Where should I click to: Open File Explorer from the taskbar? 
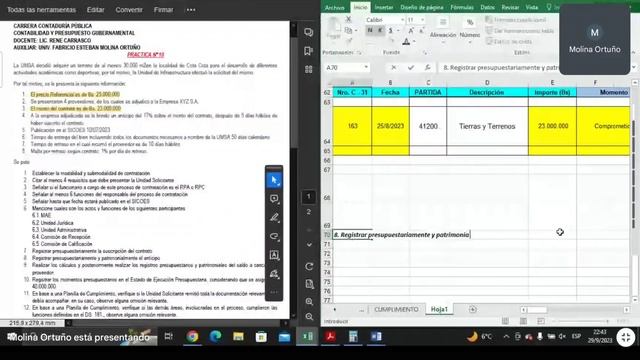pos(238,336)
